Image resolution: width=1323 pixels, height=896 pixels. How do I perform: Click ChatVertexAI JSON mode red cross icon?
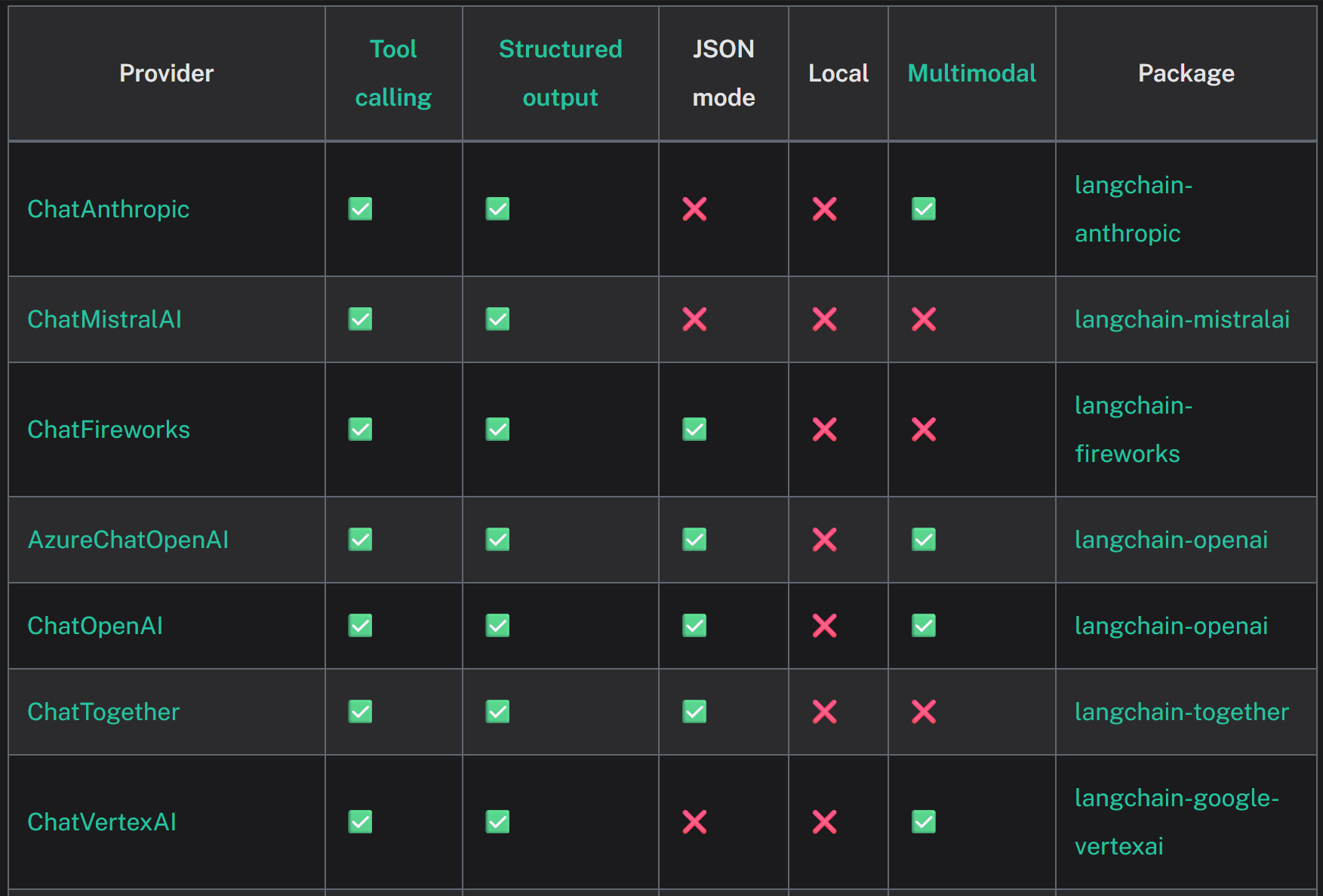(694, 822)
